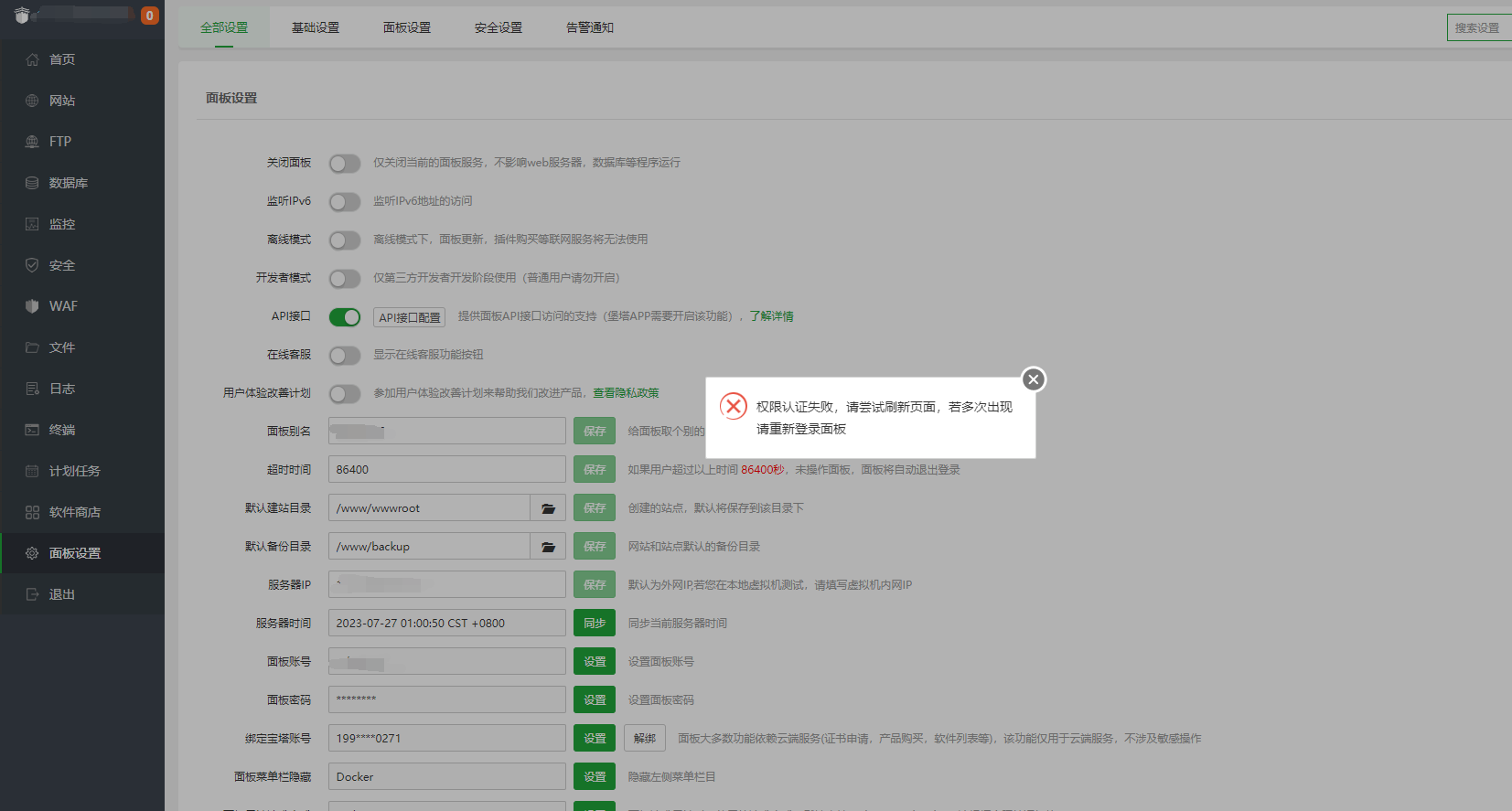This screenshot has width=1512, height=811.
Task: Browse folder for 默认建站目录
Action: tap(548, 507)
